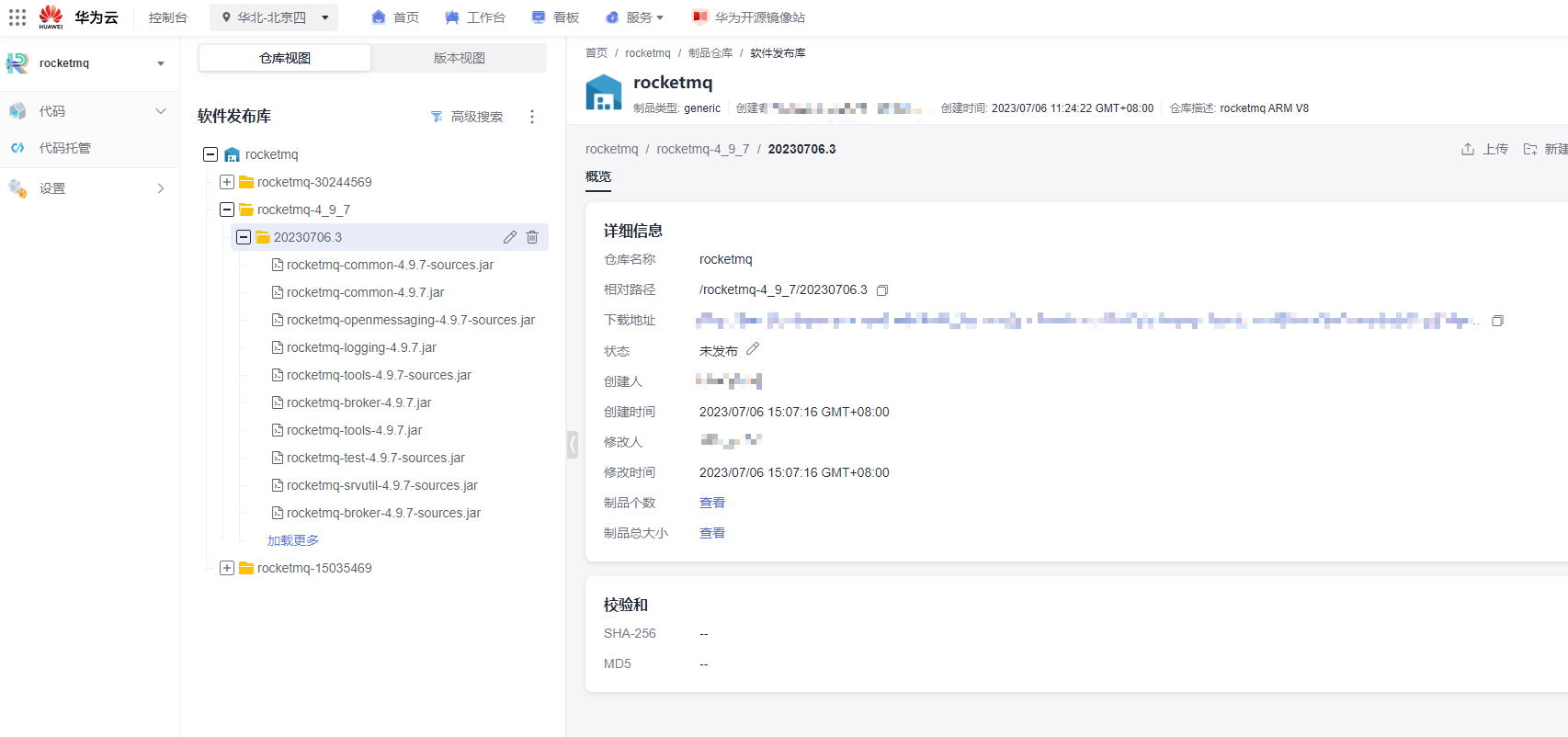Select rocketmq-openmessaging-4.9.7-sources.jar file
This screenshot has width=1568, height=737.
[x=411, y=320]
